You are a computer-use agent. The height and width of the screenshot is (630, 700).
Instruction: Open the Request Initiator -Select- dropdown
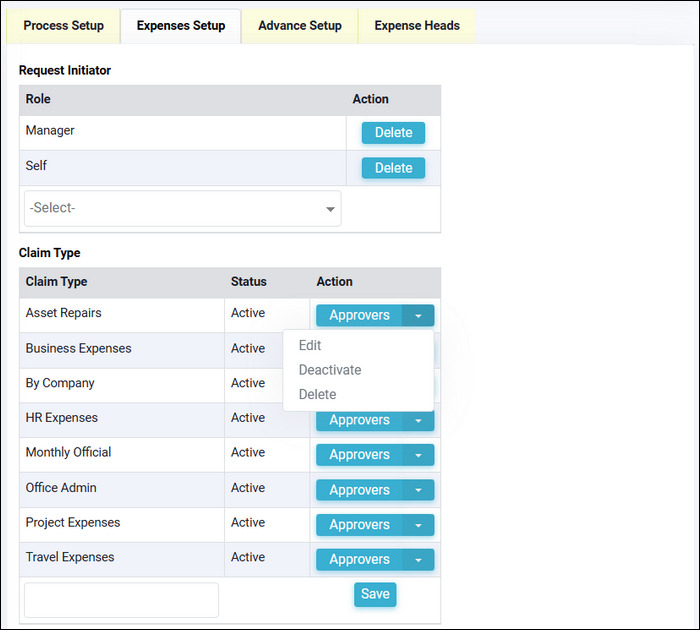click(182, 209)
